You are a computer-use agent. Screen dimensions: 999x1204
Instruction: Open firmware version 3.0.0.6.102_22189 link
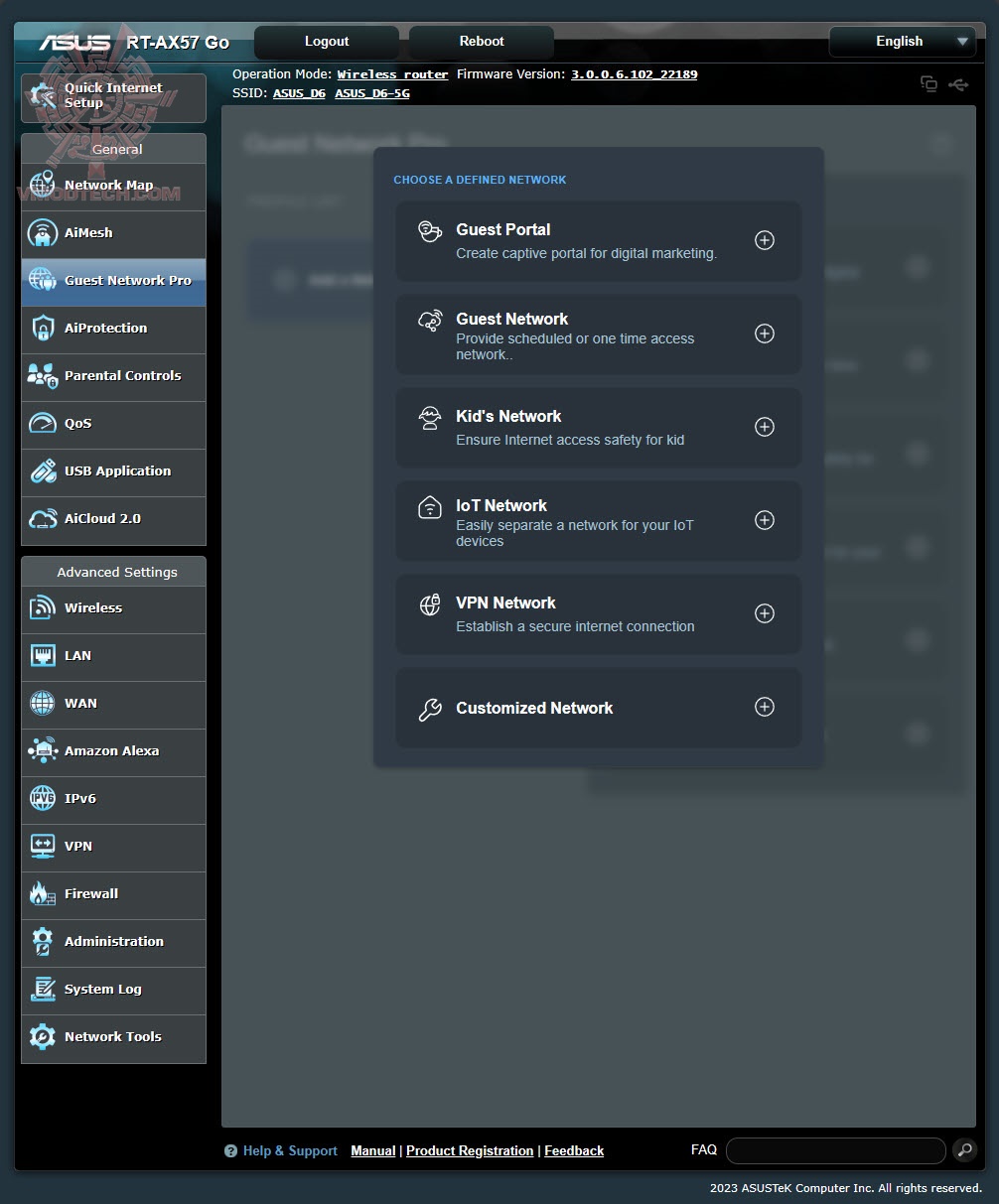point(634,74)
